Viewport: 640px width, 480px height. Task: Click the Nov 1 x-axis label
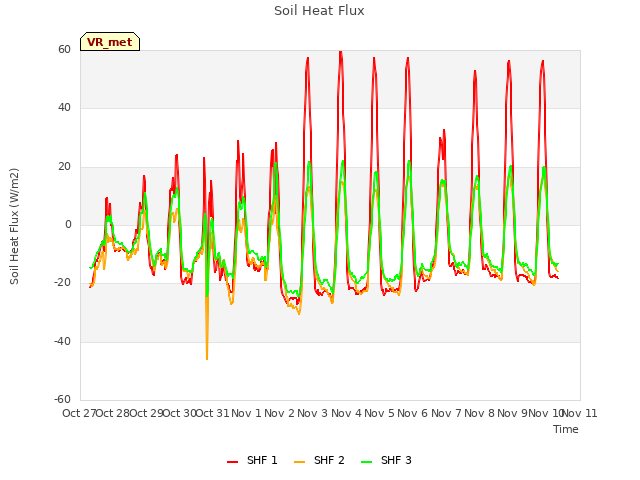[246, 413]
